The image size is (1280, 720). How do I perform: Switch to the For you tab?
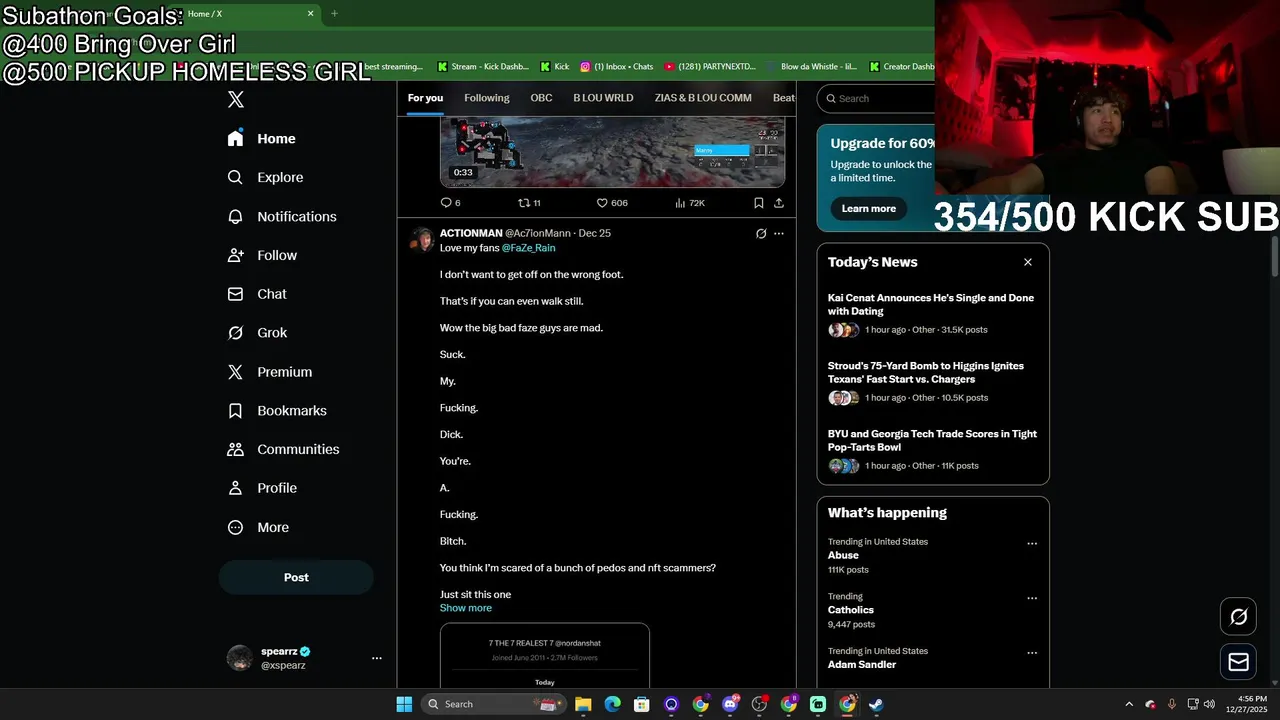coord(425,98)
